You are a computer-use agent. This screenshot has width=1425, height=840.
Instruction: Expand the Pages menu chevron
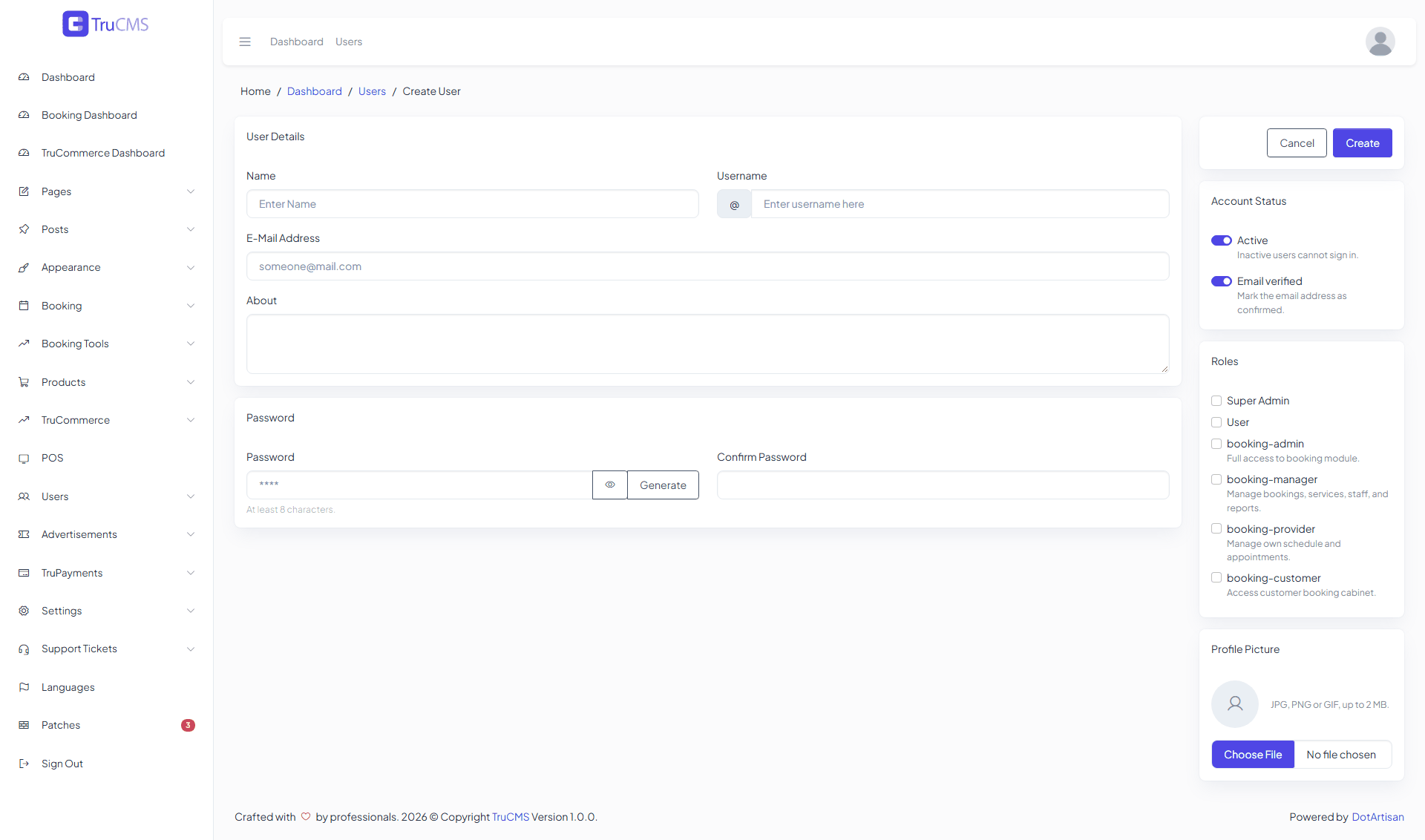point(191,191)
